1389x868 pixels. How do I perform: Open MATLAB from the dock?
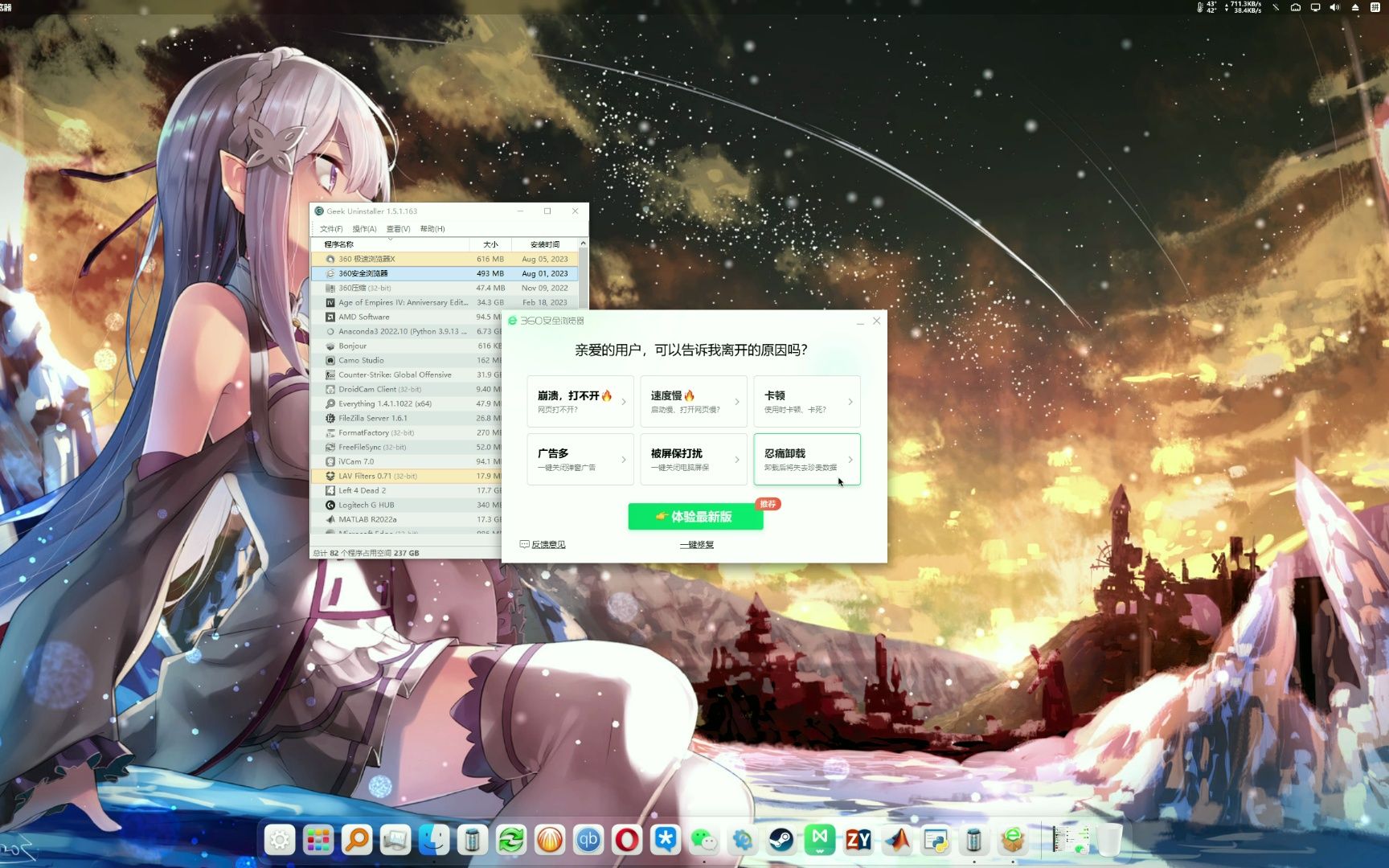pos(897,841)
